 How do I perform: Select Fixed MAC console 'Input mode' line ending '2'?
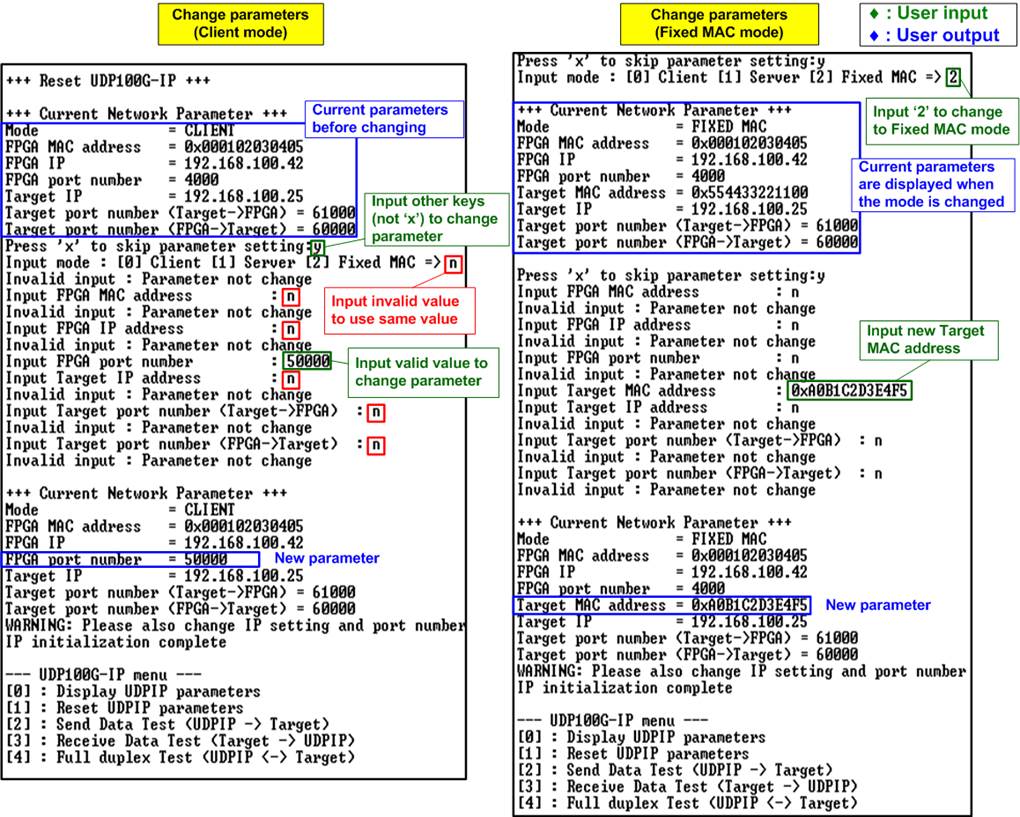point(738,77)
